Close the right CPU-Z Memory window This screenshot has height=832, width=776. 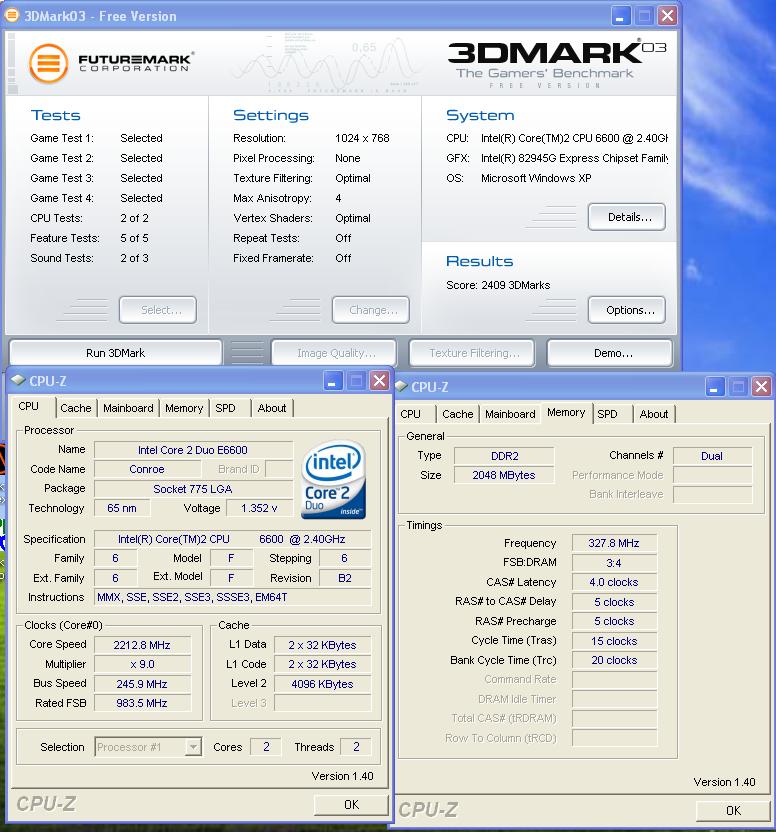(761, 387)
